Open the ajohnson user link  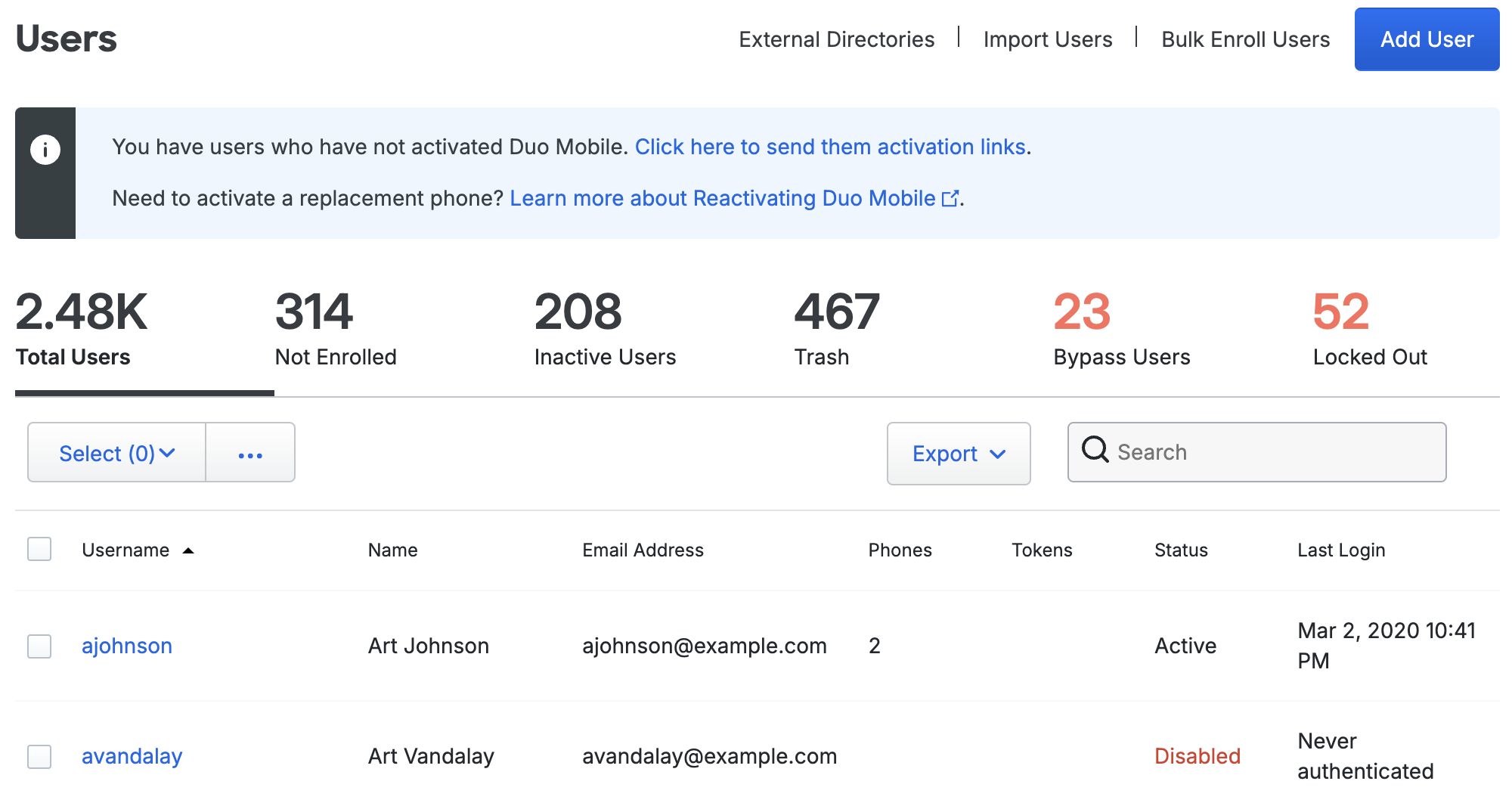[x=127, y=646]
